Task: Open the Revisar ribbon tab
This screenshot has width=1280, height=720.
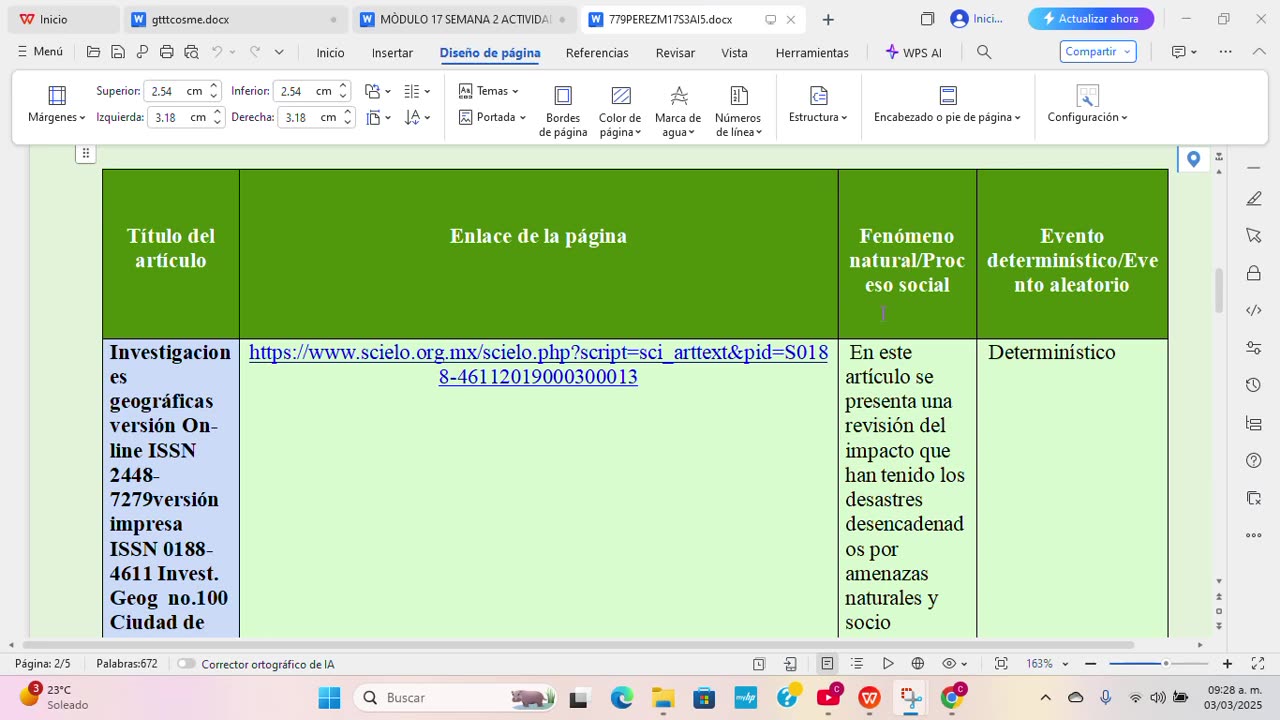Action: point(675,53)
